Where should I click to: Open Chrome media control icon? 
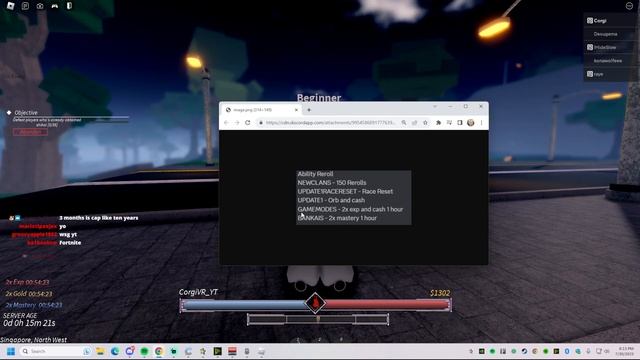(449, 122)
